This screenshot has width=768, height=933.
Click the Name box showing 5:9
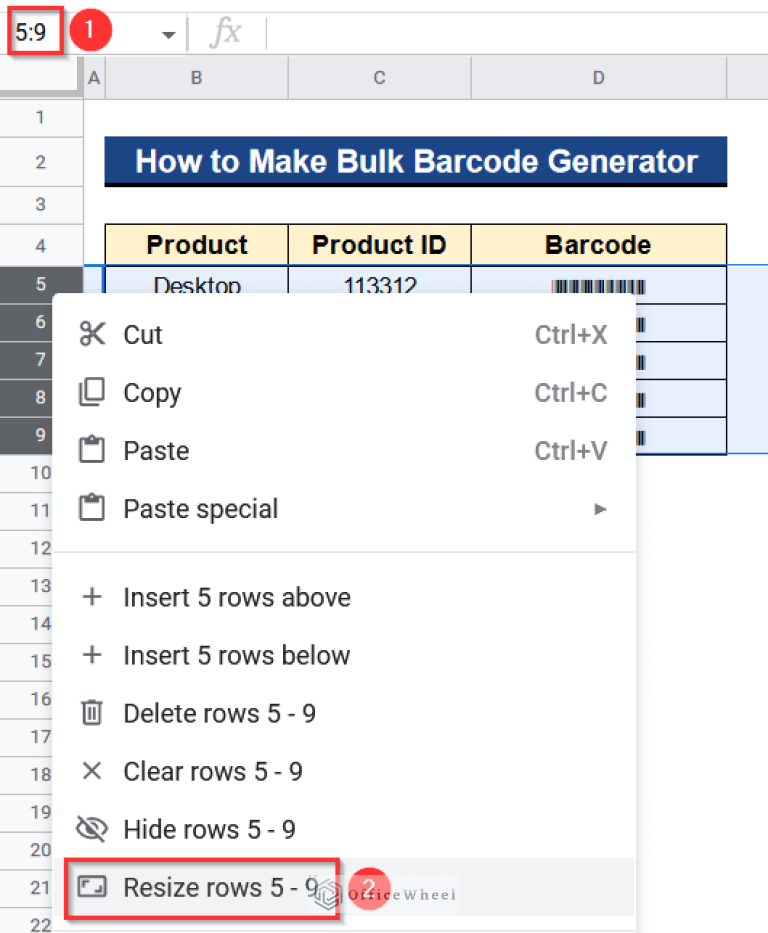click(32, 33)
